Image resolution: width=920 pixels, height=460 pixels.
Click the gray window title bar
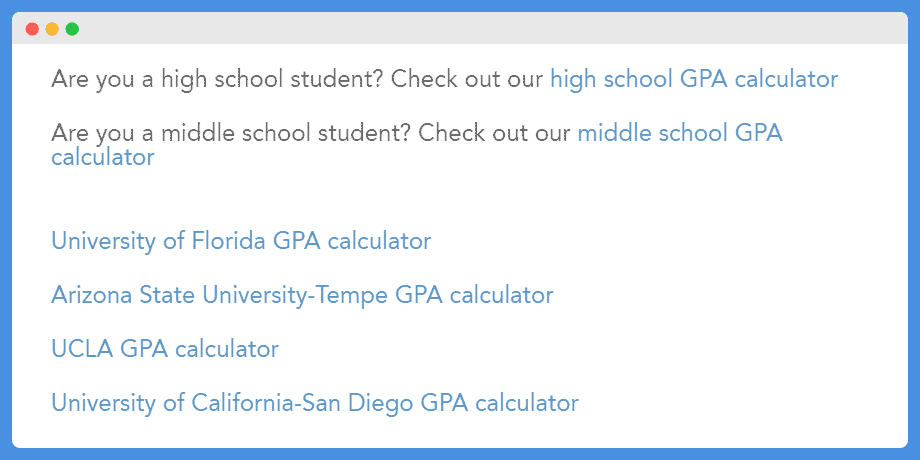point(460,28)
